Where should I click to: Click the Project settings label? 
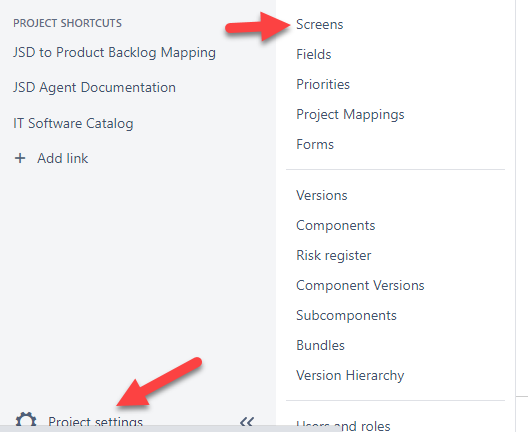[95, 422]
